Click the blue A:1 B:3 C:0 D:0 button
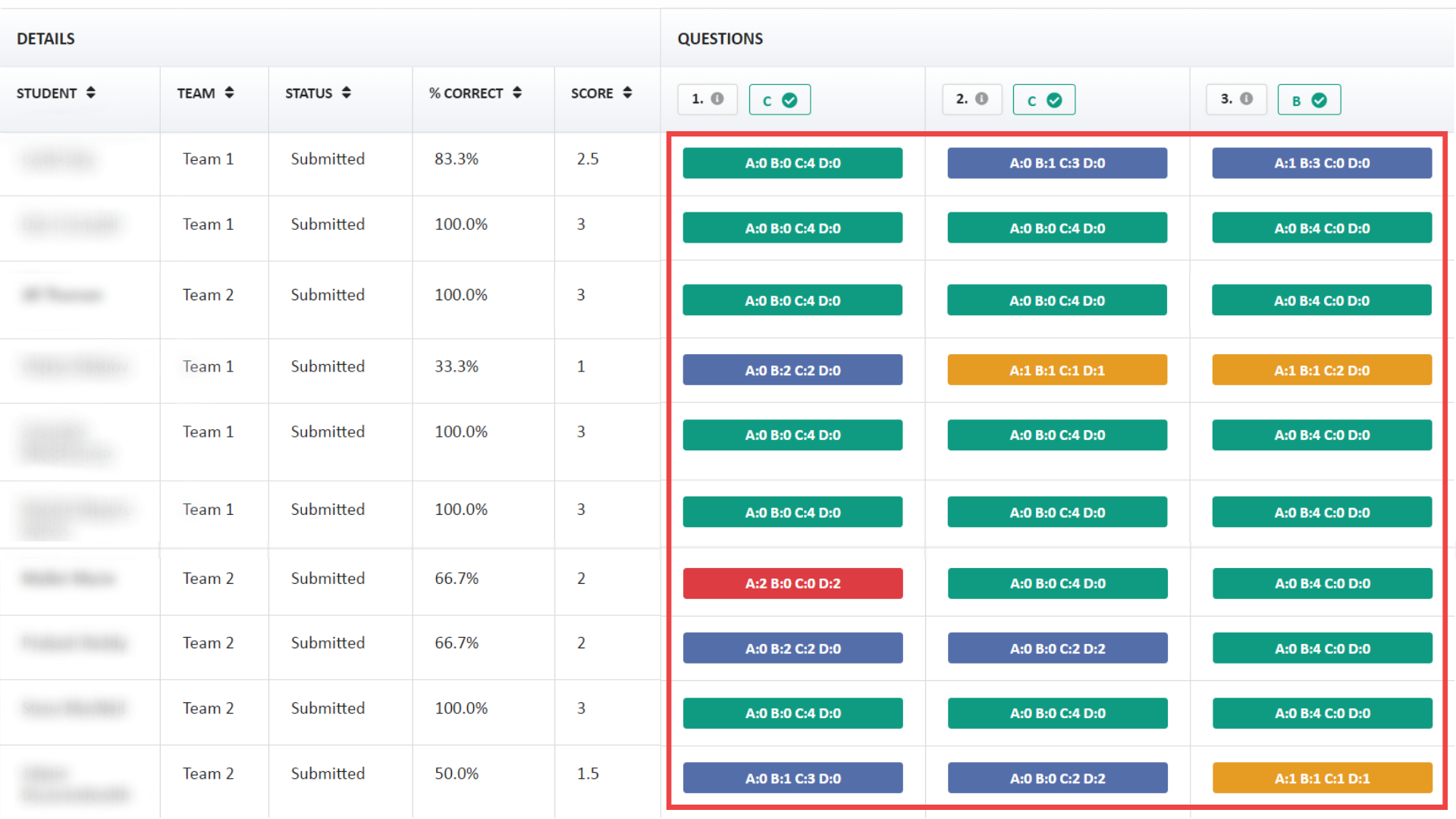 [1322, 163]
